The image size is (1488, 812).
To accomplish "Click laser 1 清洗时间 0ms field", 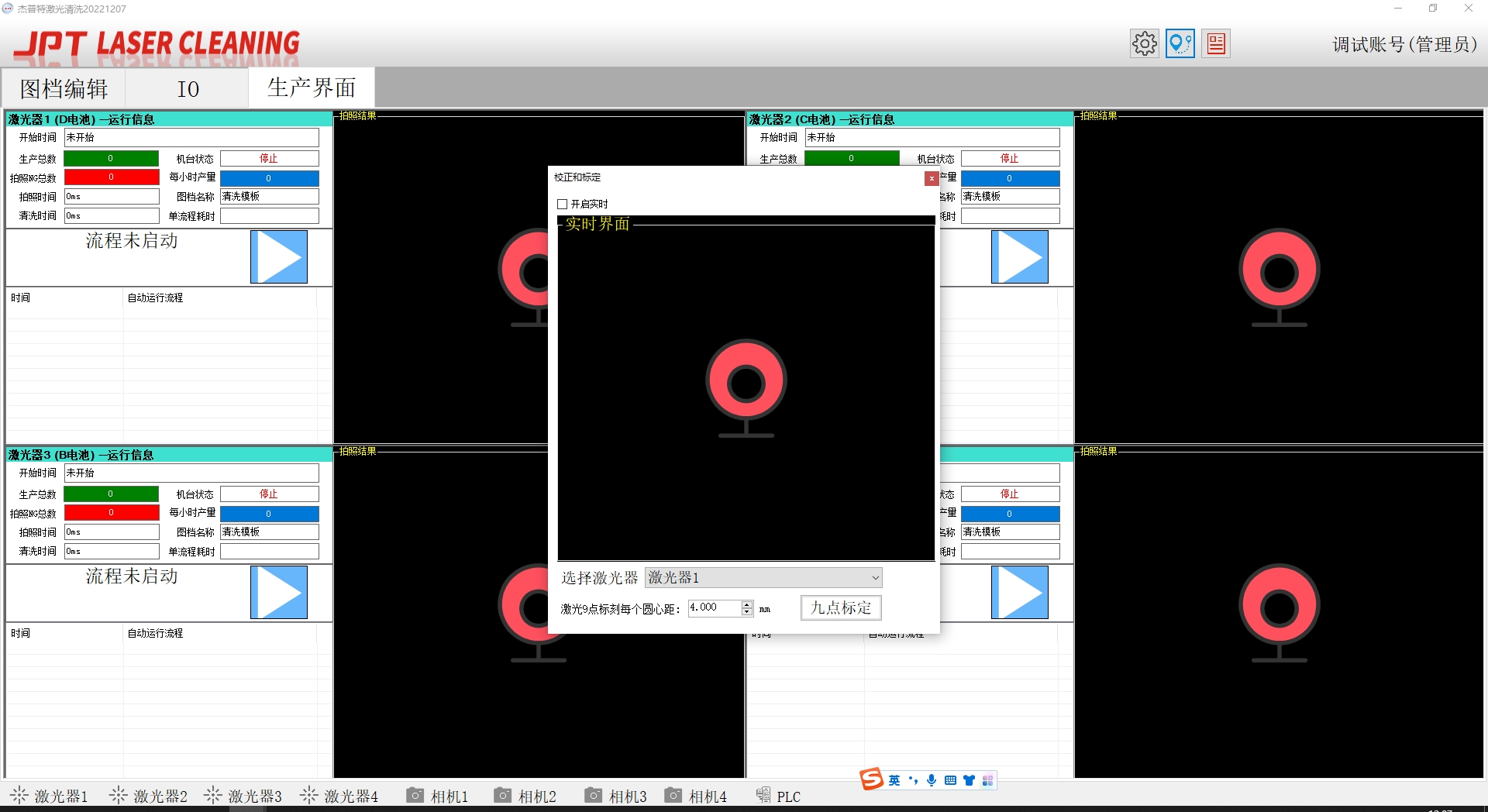I will (x=111, y=216).
